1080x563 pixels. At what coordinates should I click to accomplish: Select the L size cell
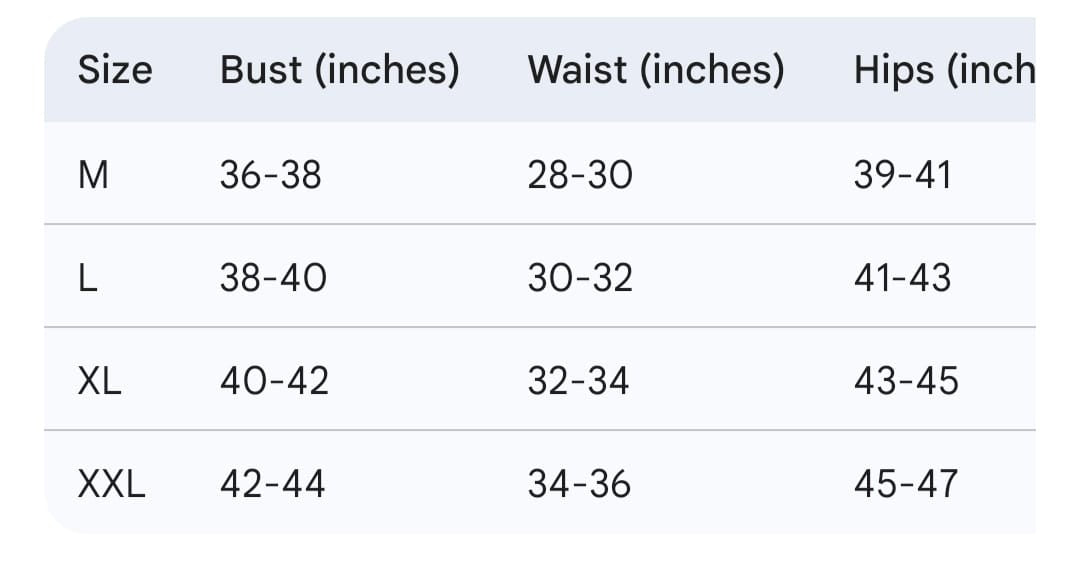click(x=88, y=278)
